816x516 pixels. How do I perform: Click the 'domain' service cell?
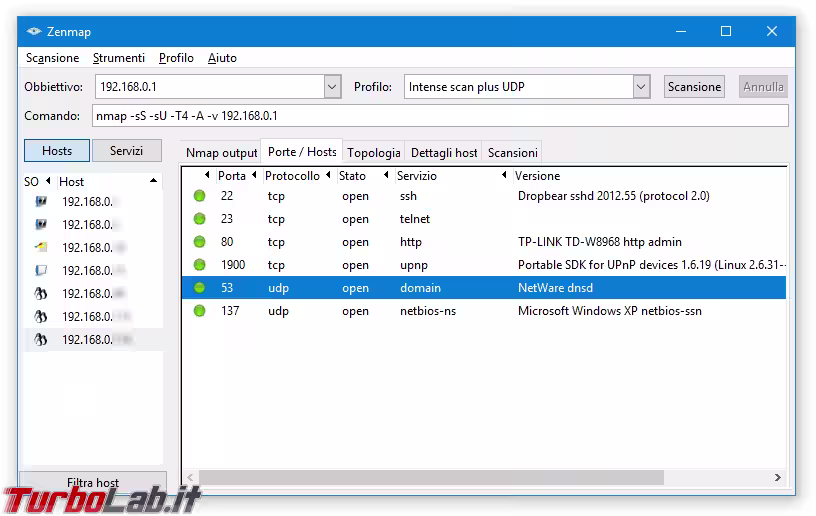[x=420, y=288]
